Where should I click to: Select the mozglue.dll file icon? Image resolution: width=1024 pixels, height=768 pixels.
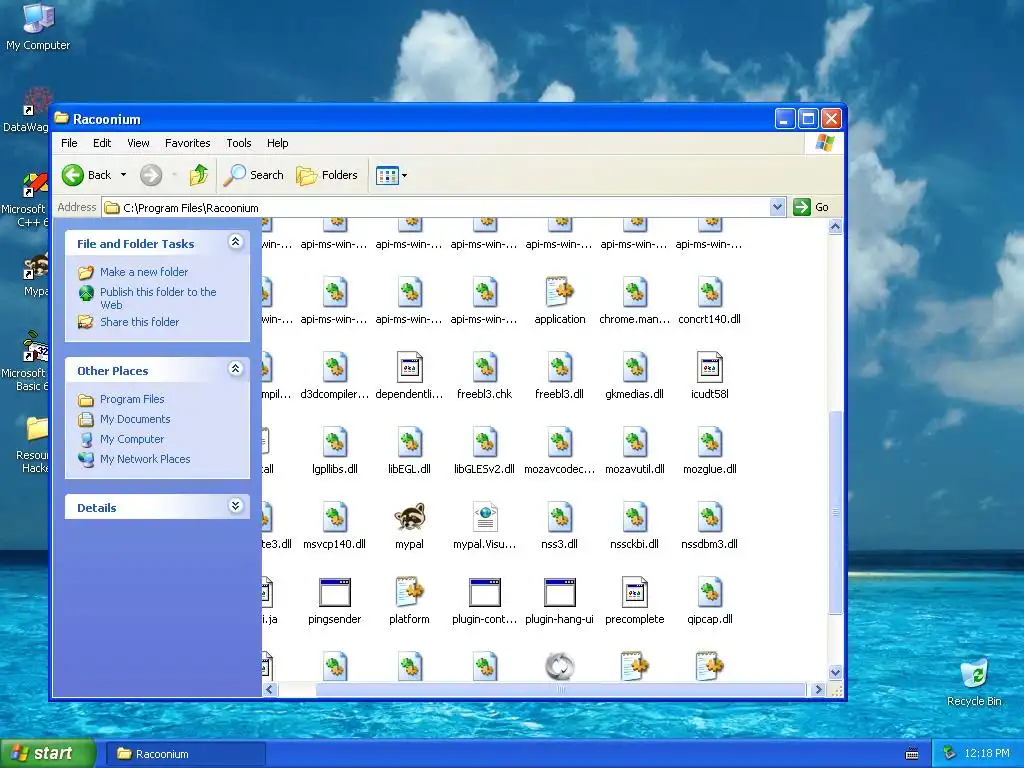710,442
